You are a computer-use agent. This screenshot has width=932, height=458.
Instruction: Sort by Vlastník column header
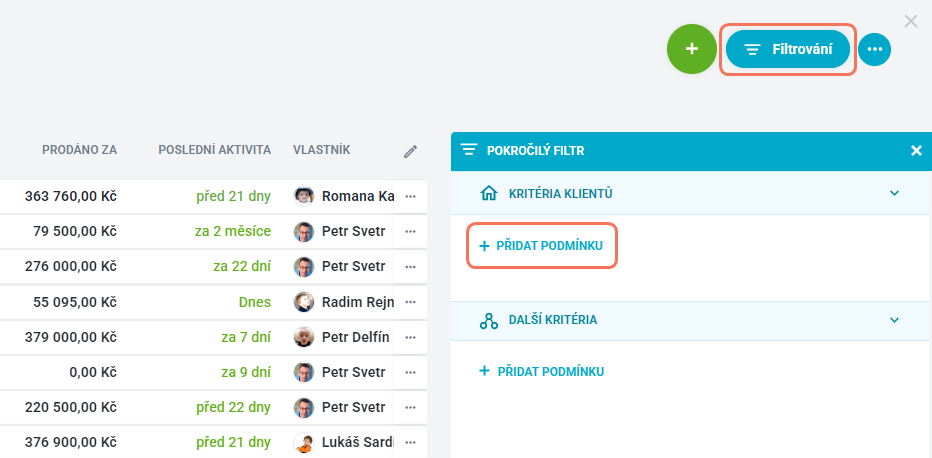[x=322, y=150]
